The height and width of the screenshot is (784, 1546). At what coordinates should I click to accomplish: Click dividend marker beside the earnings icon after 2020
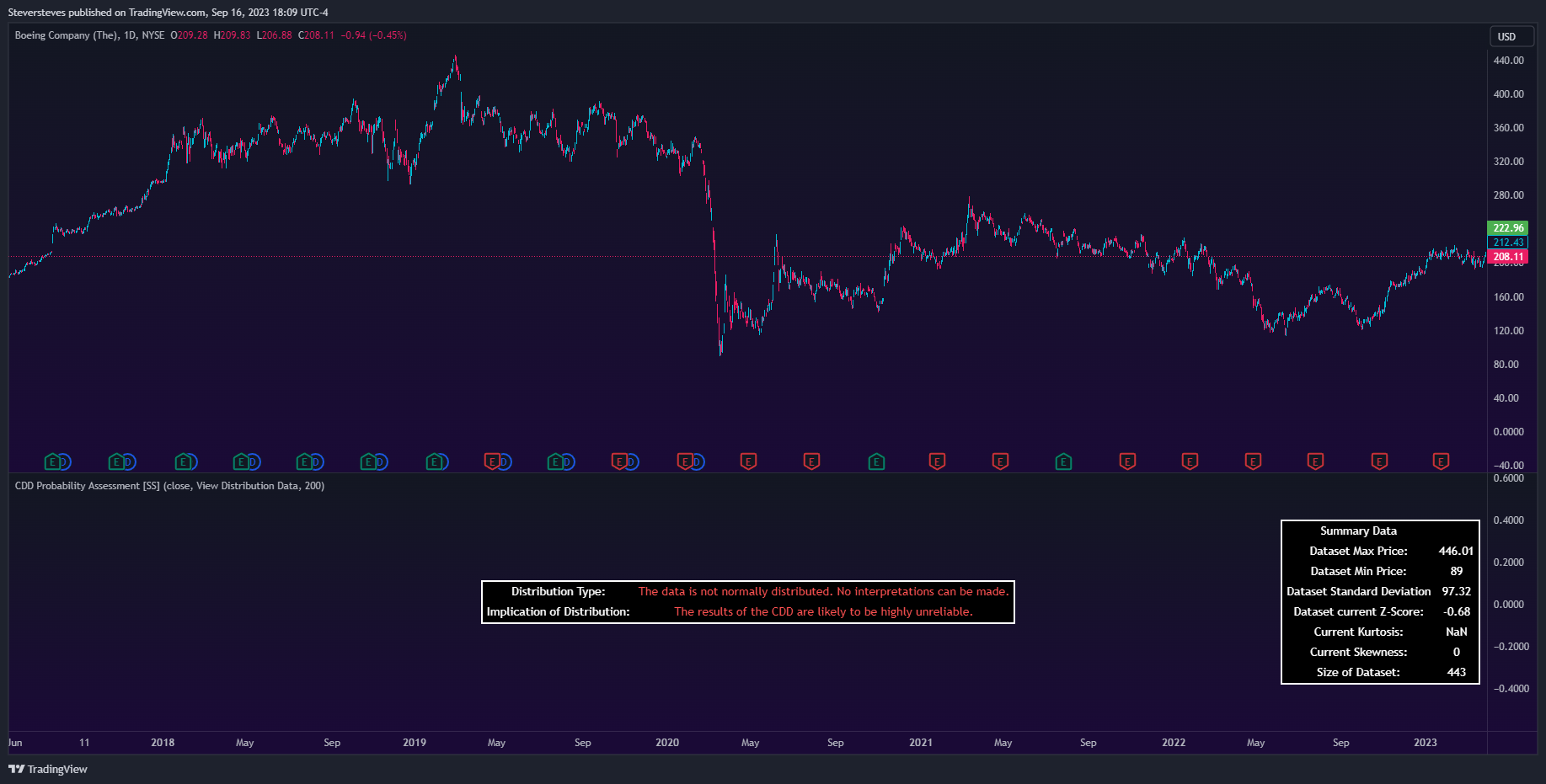[698, 461]
